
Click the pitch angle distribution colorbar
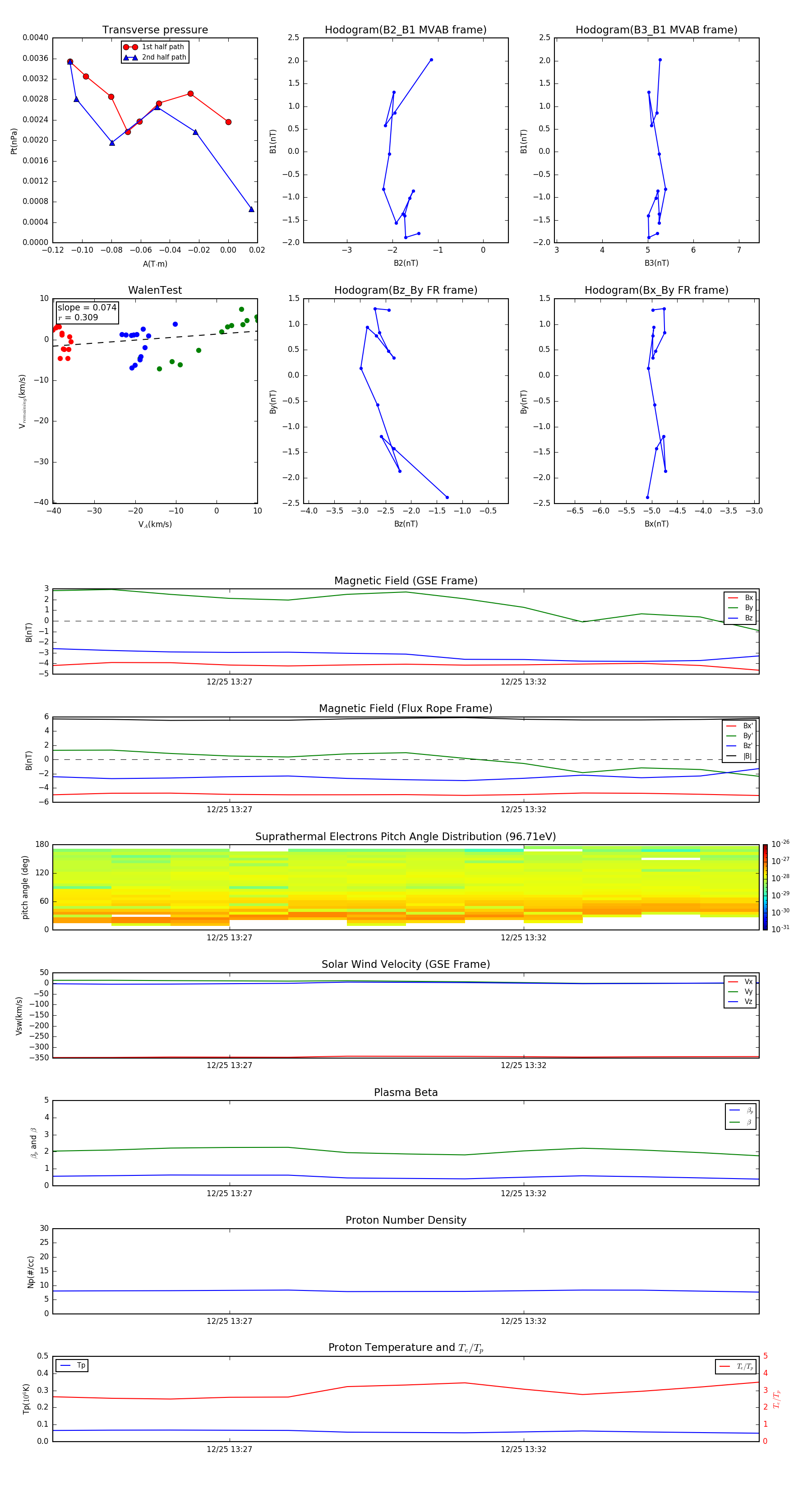click(765, 887)
